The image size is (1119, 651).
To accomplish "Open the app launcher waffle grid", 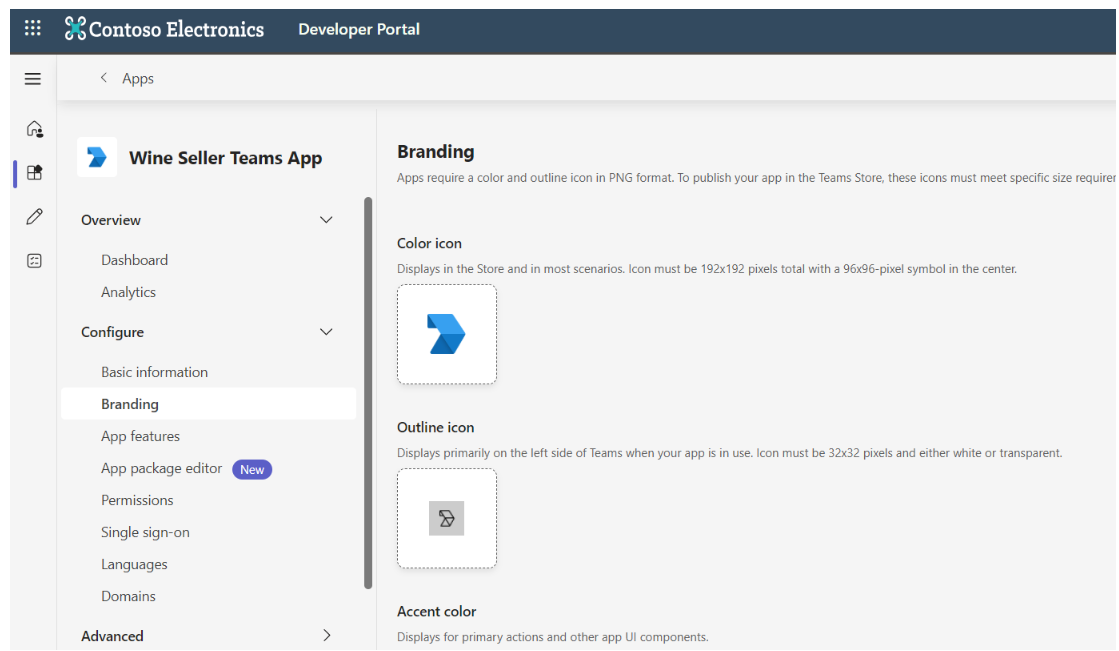I will point(33,29).
